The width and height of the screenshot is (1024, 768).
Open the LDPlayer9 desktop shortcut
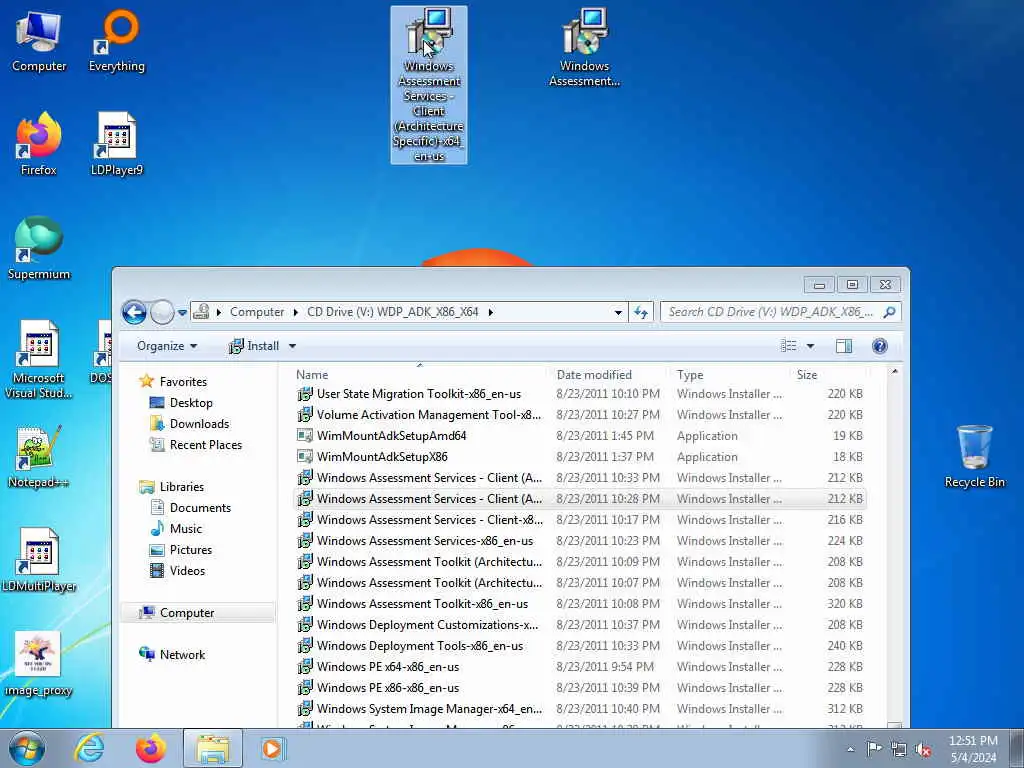pyautogui.click(x=117, y=145)
